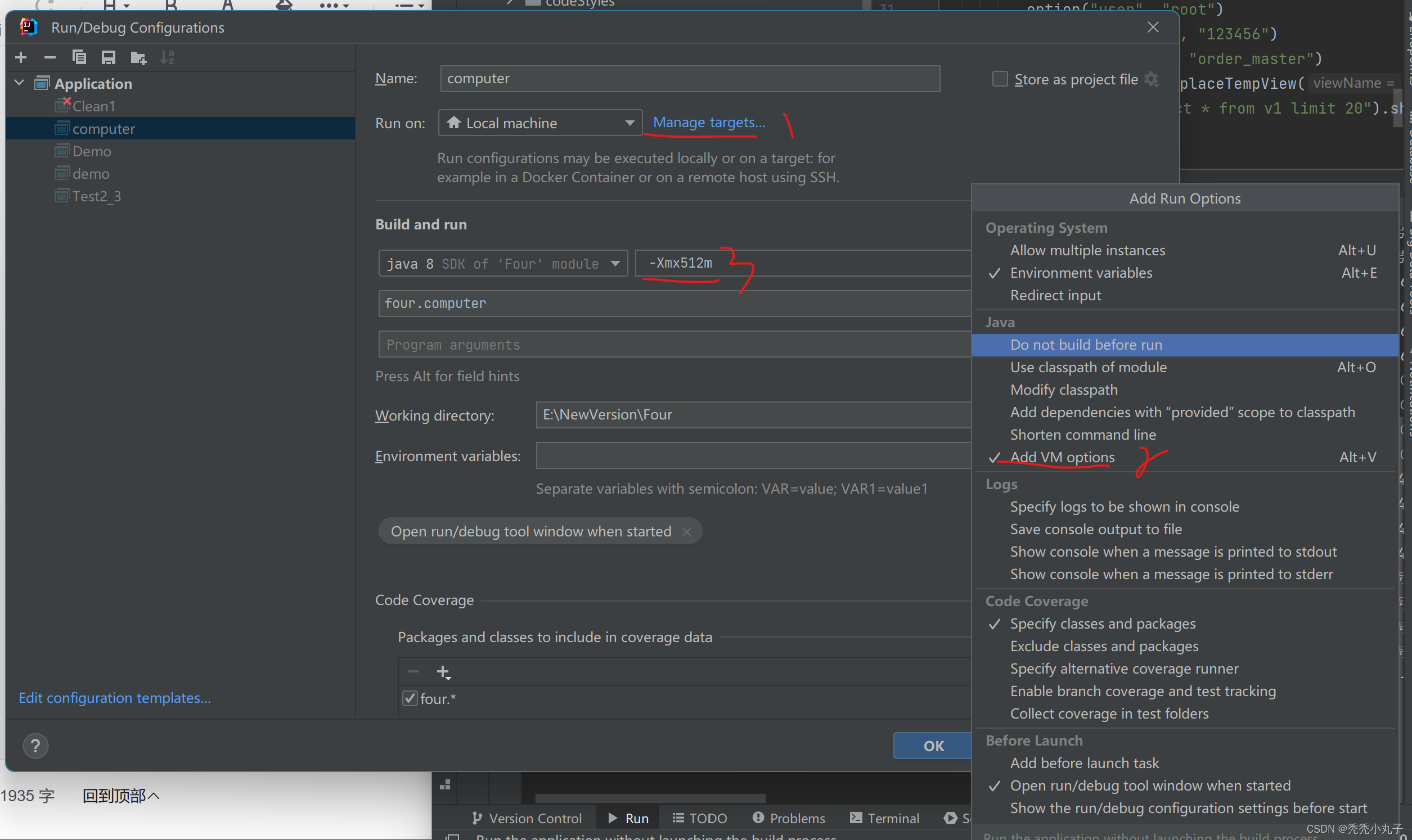
Task: Choose Shorten command line from options
Action: tap(1082, 434)
